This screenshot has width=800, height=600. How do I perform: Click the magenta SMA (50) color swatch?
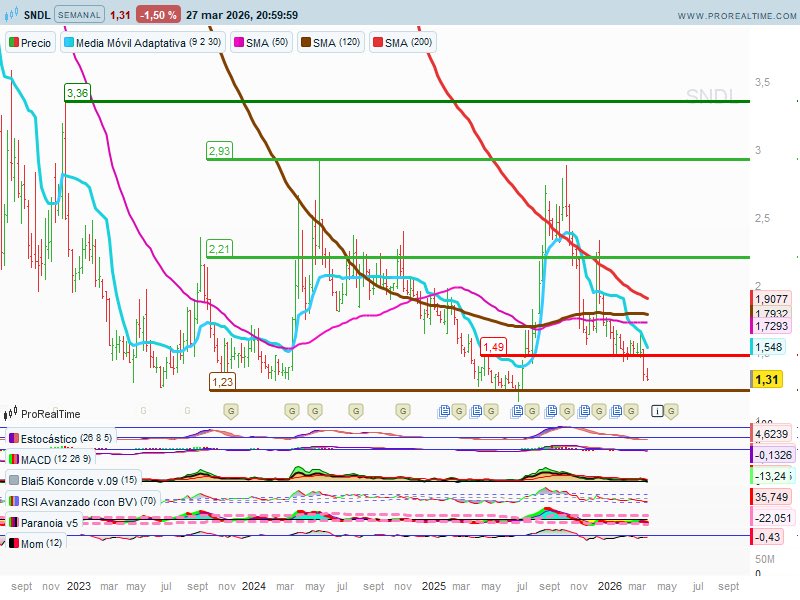[238, 42]
